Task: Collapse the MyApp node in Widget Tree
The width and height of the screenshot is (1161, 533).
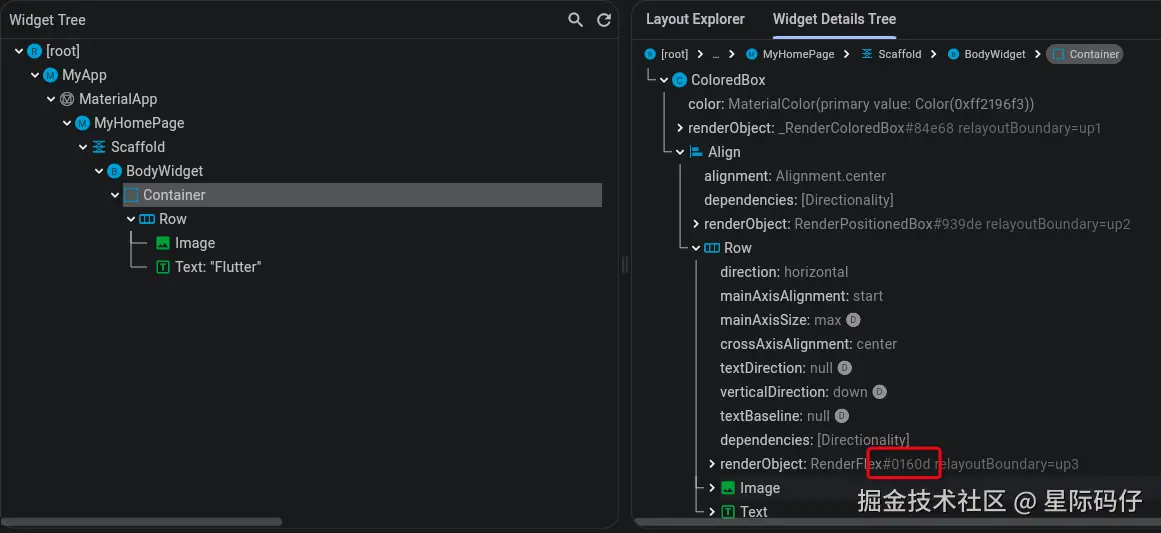Action: pos(35,75)
